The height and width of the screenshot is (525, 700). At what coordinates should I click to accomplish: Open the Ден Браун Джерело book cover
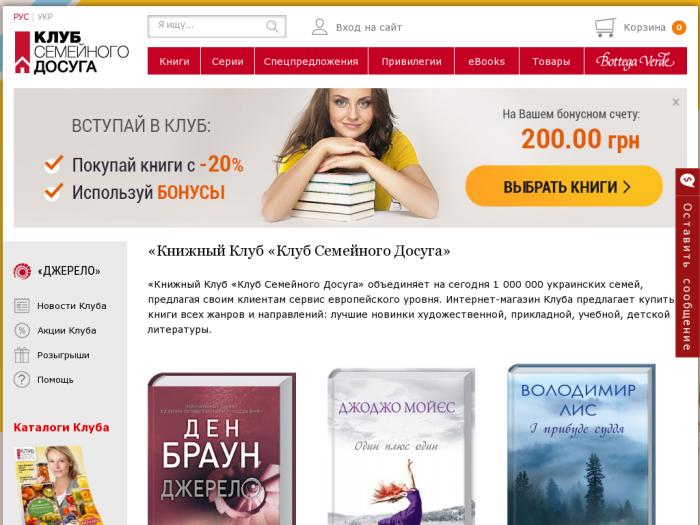pos(221,449)
